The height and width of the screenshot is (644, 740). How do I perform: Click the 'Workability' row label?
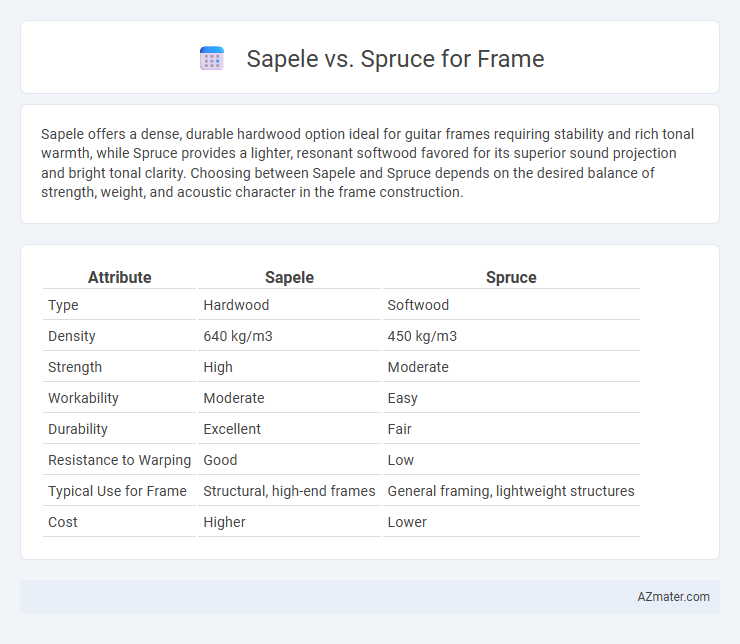click(x=83, y=398)
